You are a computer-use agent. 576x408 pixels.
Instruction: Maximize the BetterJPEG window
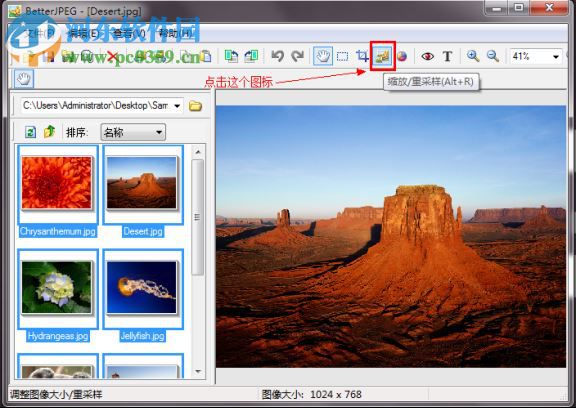click(x=519, y=7)
